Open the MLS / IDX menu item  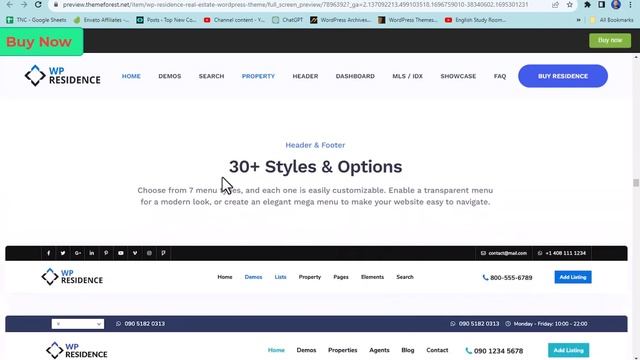[407, 76]
